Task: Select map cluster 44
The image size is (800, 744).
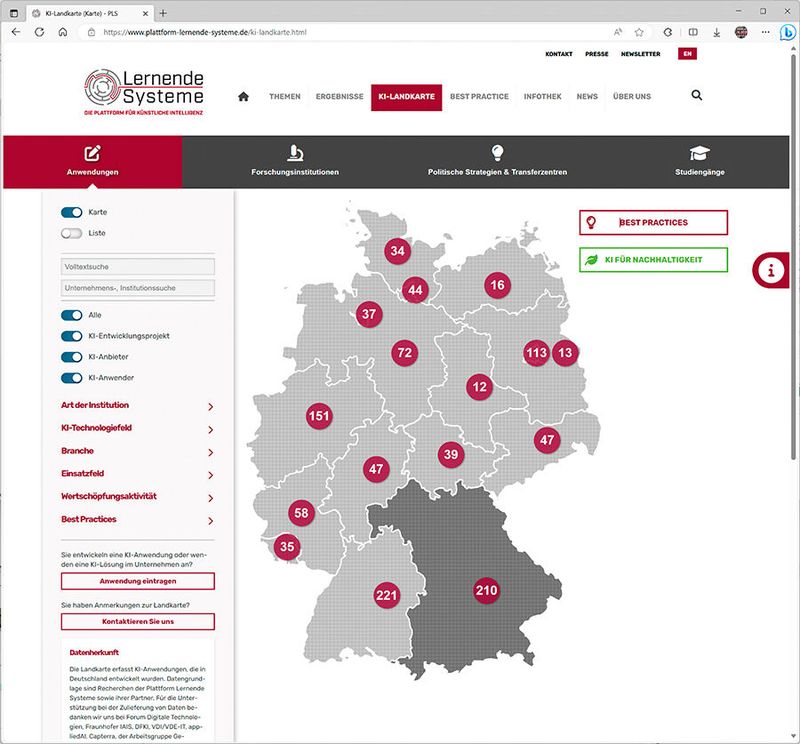Action: pos(415,290)
